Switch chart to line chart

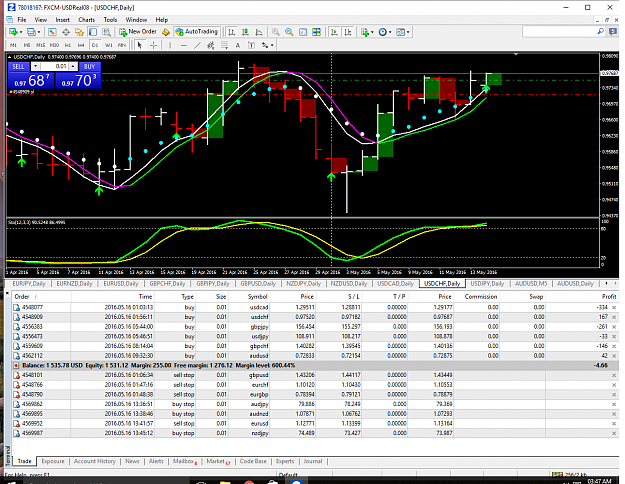pos(259,32)
